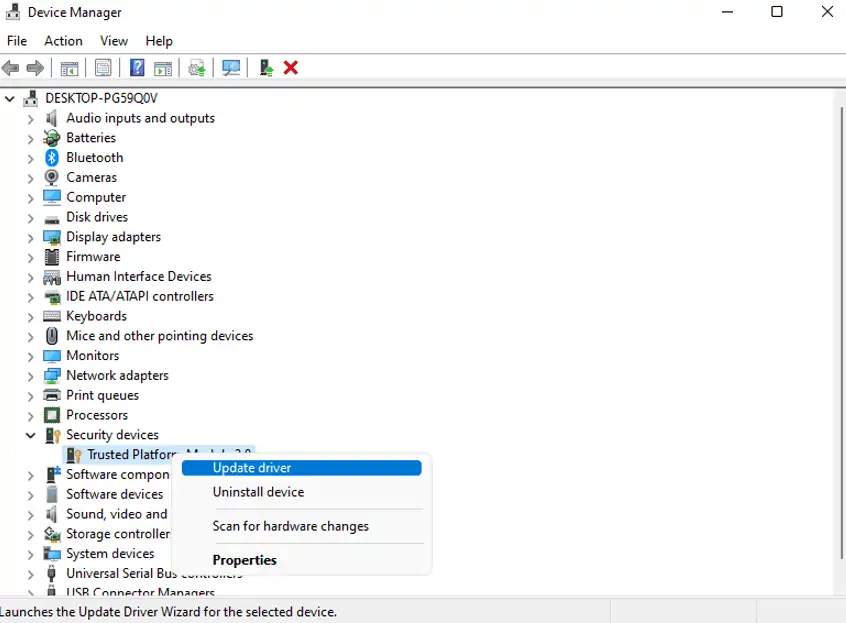Click the Show/Hide console tree toolbar icon

tap(69, 69)
